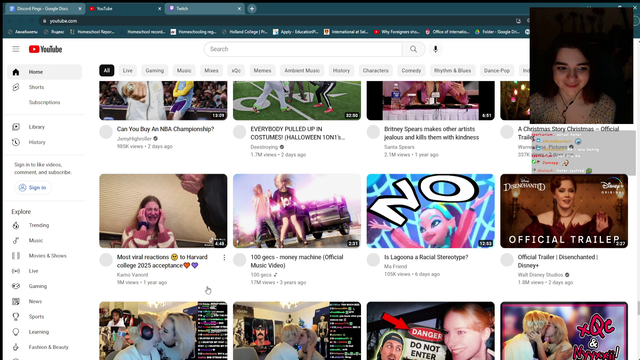Image resolution: width=640 pixels, height=360 pixels.
Task: Open Subscriptions in the sidebar
Action: 44,102
